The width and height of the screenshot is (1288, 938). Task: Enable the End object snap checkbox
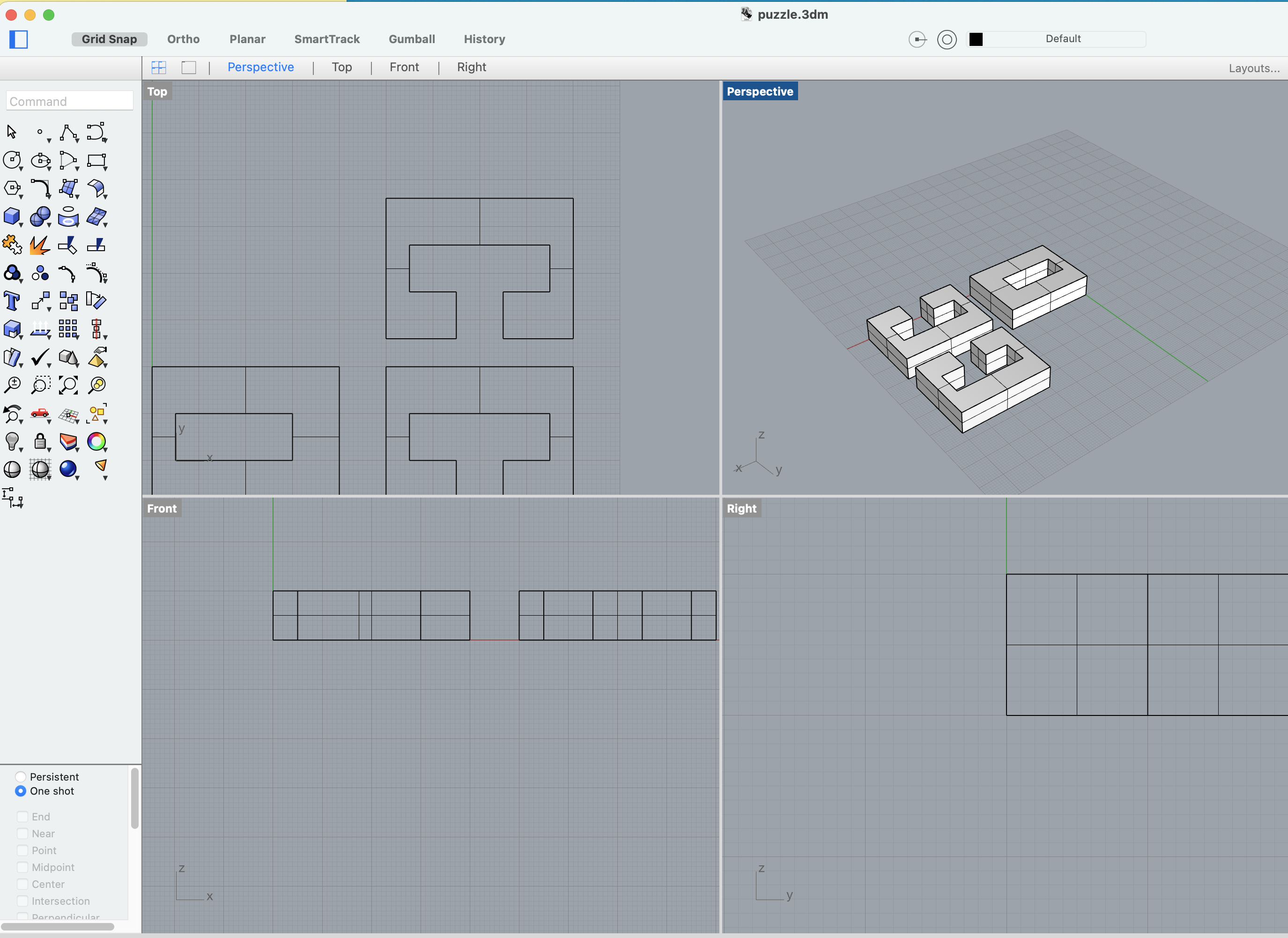pyautogui.click(x=23, y=817)
